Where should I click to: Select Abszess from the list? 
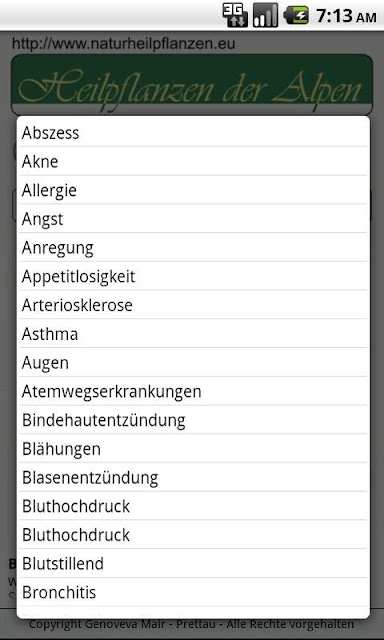click(193, 133)
